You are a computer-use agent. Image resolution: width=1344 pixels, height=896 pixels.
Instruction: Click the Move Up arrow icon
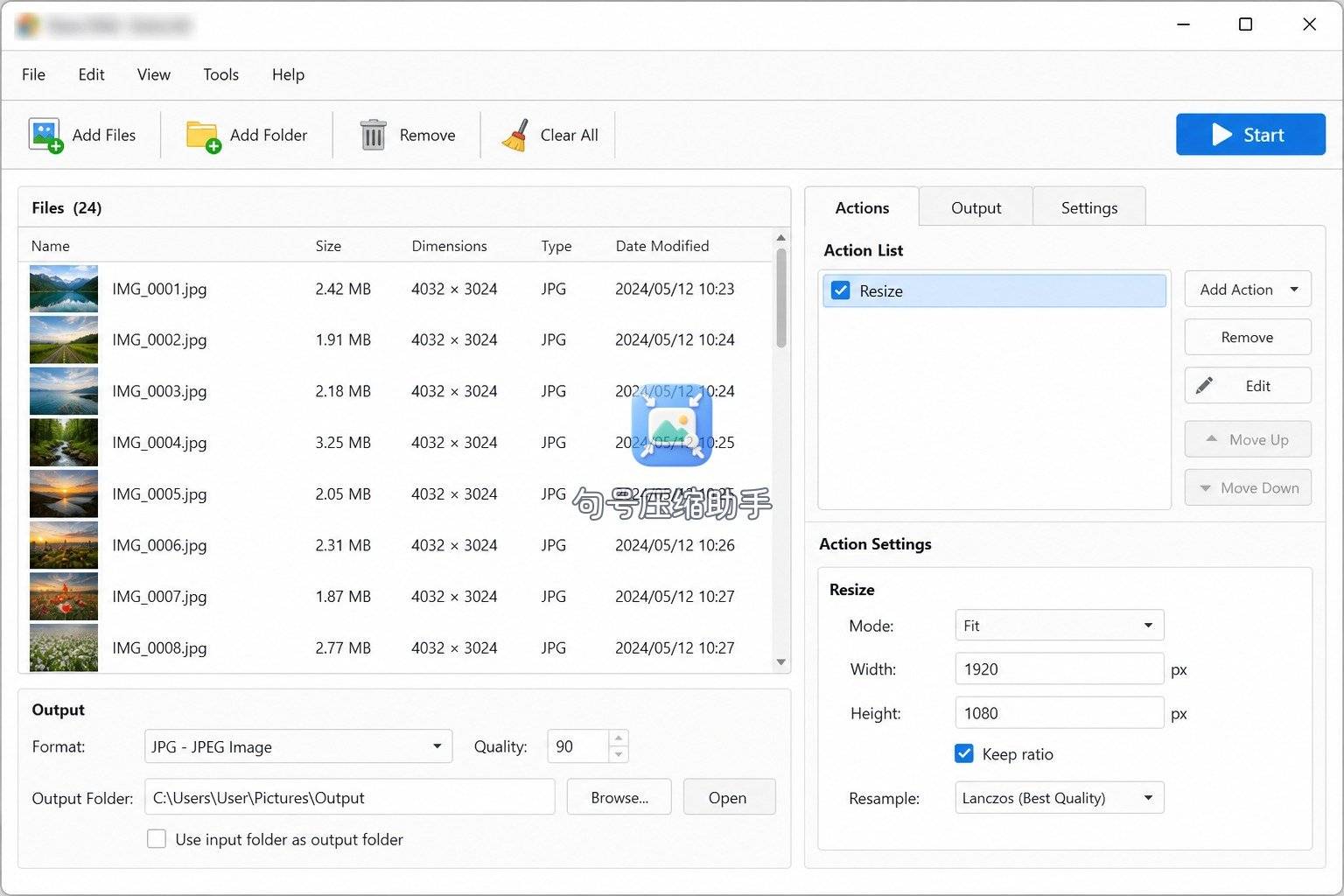(x=1211, y=439)
